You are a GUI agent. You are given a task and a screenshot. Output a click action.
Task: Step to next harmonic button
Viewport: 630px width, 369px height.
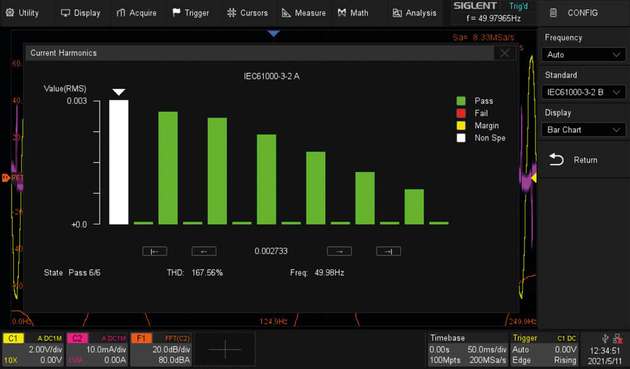340,251
